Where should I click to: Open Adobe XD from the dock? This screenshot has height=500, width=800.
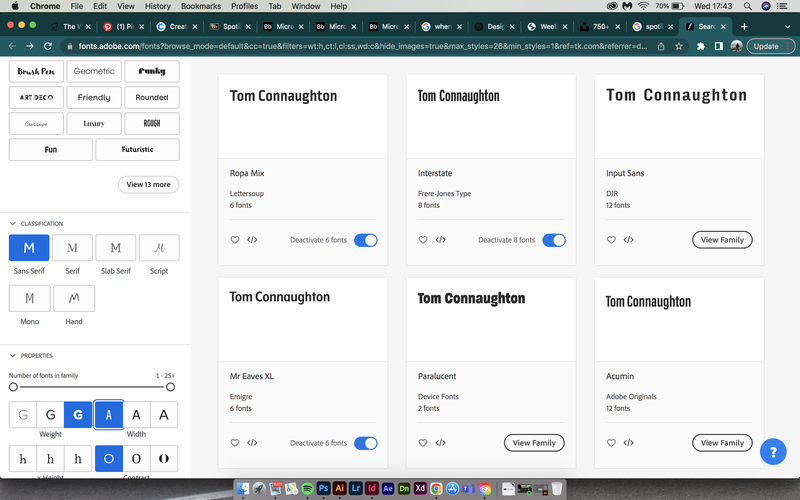tap(420, 488)
